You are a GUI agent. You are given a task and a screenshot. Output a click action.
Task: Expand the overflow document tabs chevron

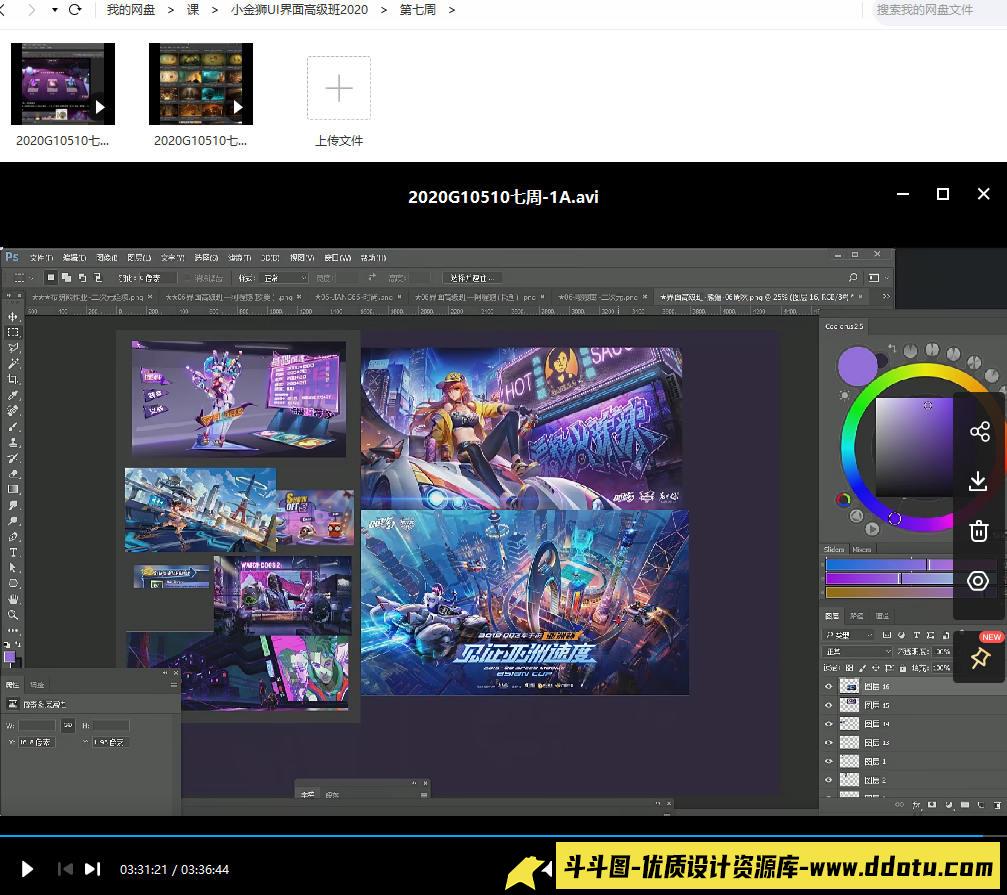click(886, 297)
